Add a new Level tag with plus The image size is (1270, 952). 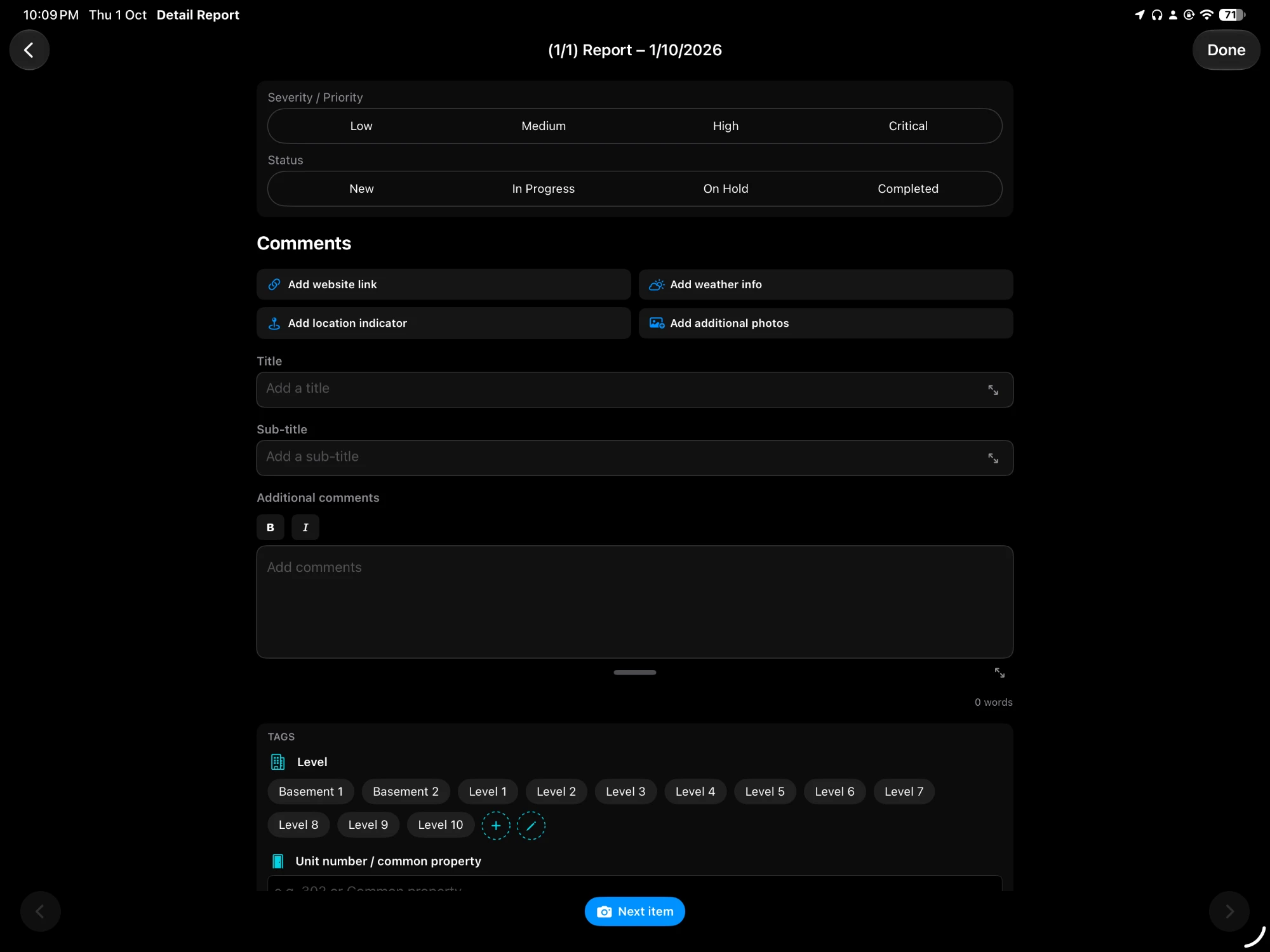point(496,826)
